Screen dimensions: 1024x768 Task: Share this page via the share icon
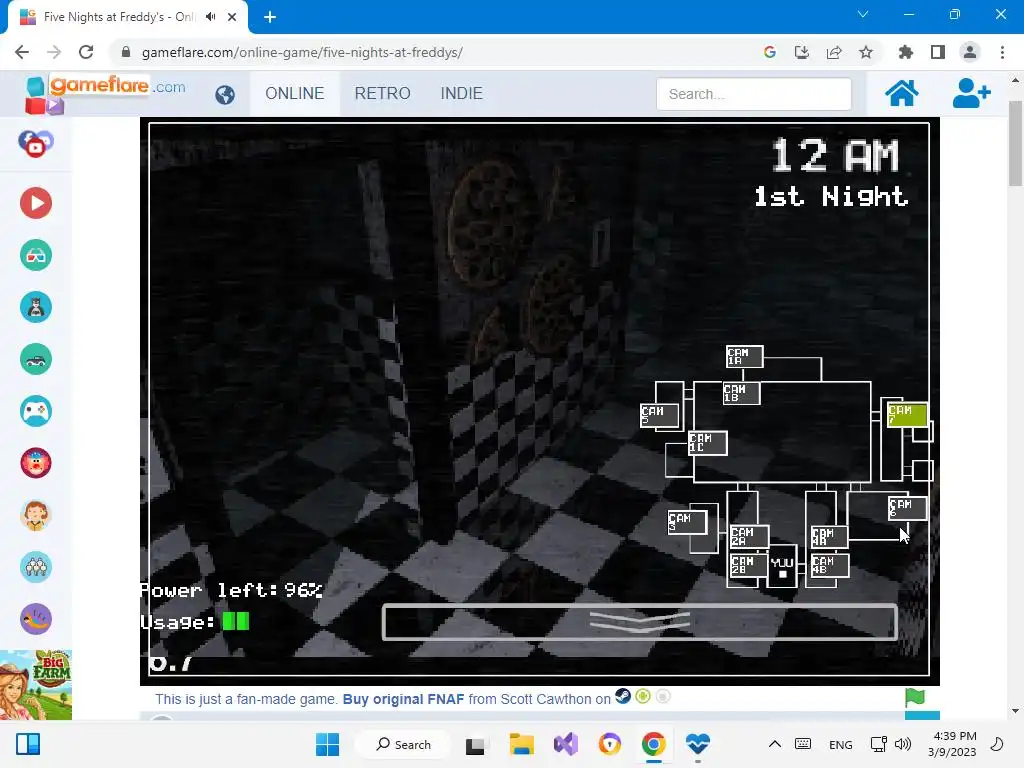[x=833, y=52]
